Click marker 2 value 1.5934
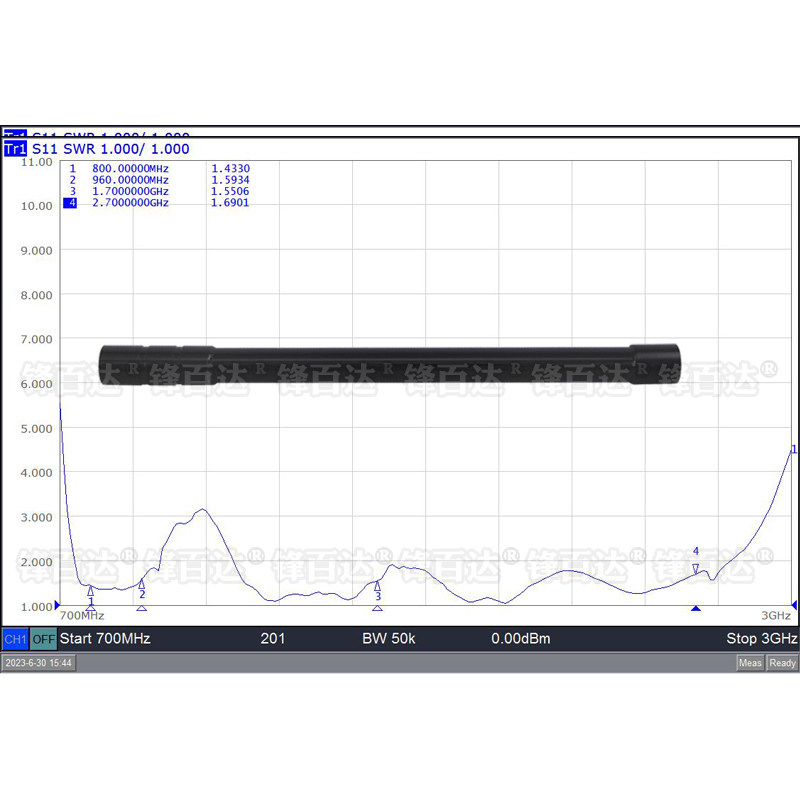The image size is (800, 800). pos(231,180)
